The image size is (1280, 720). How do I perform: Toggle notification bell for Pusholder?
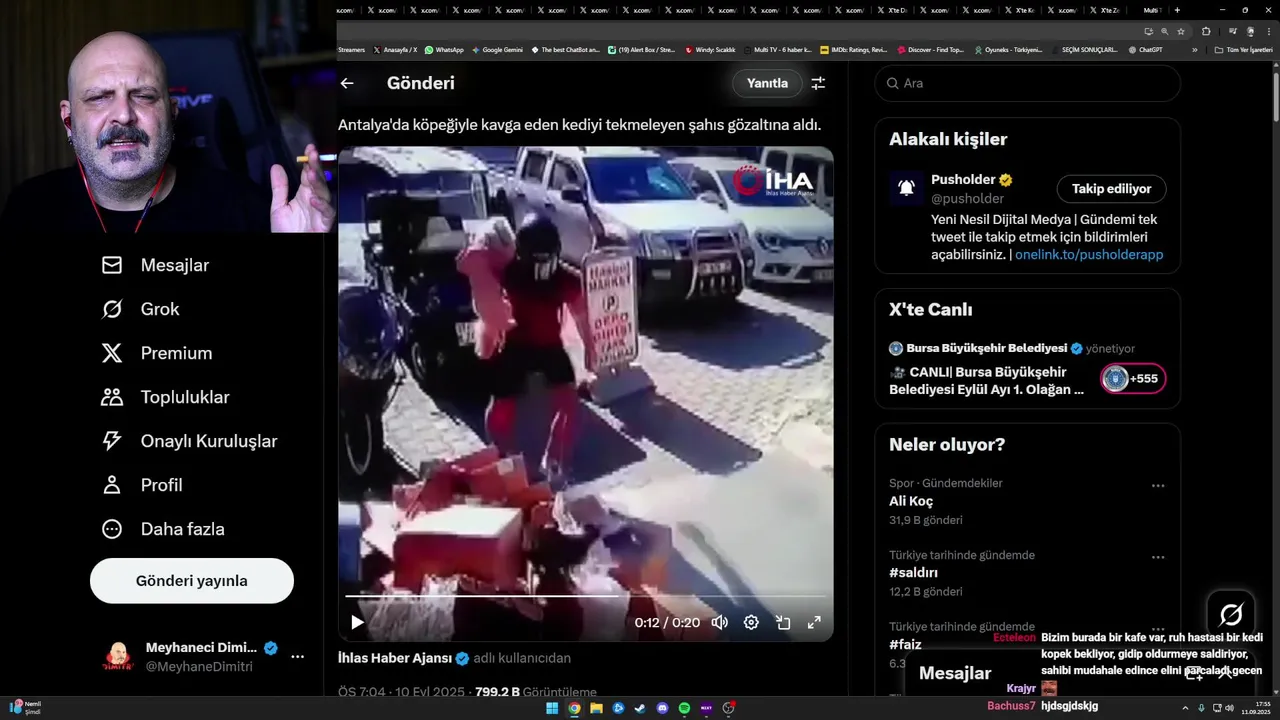[906, 188]
